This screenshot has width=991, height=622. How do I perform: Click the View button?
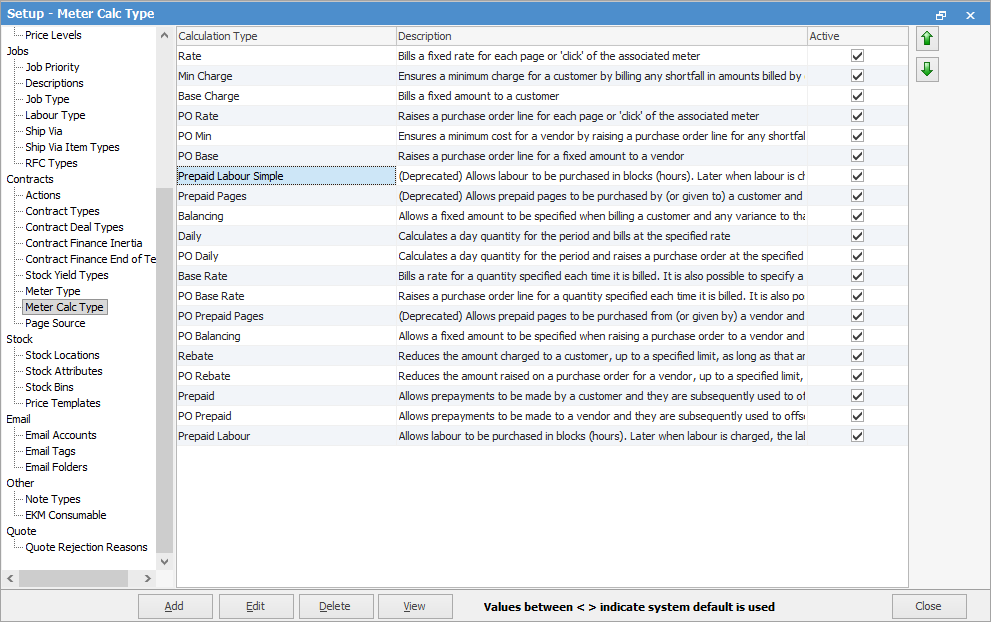point(415,606)
